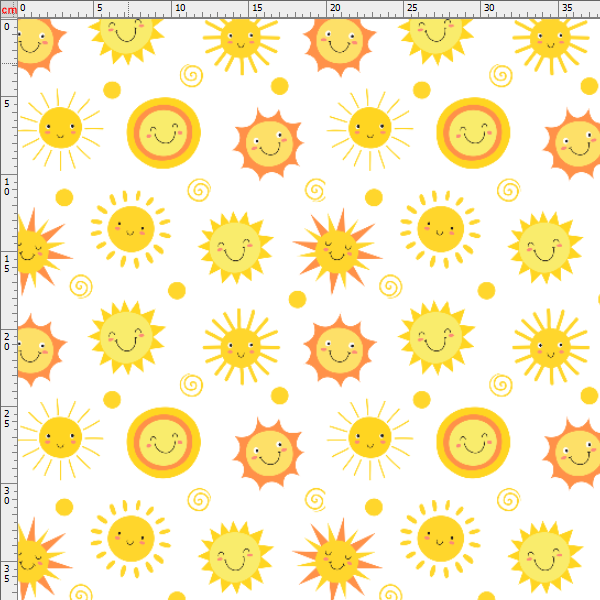Click the "10" mark on the horizontal ruler

click(180, 8)
